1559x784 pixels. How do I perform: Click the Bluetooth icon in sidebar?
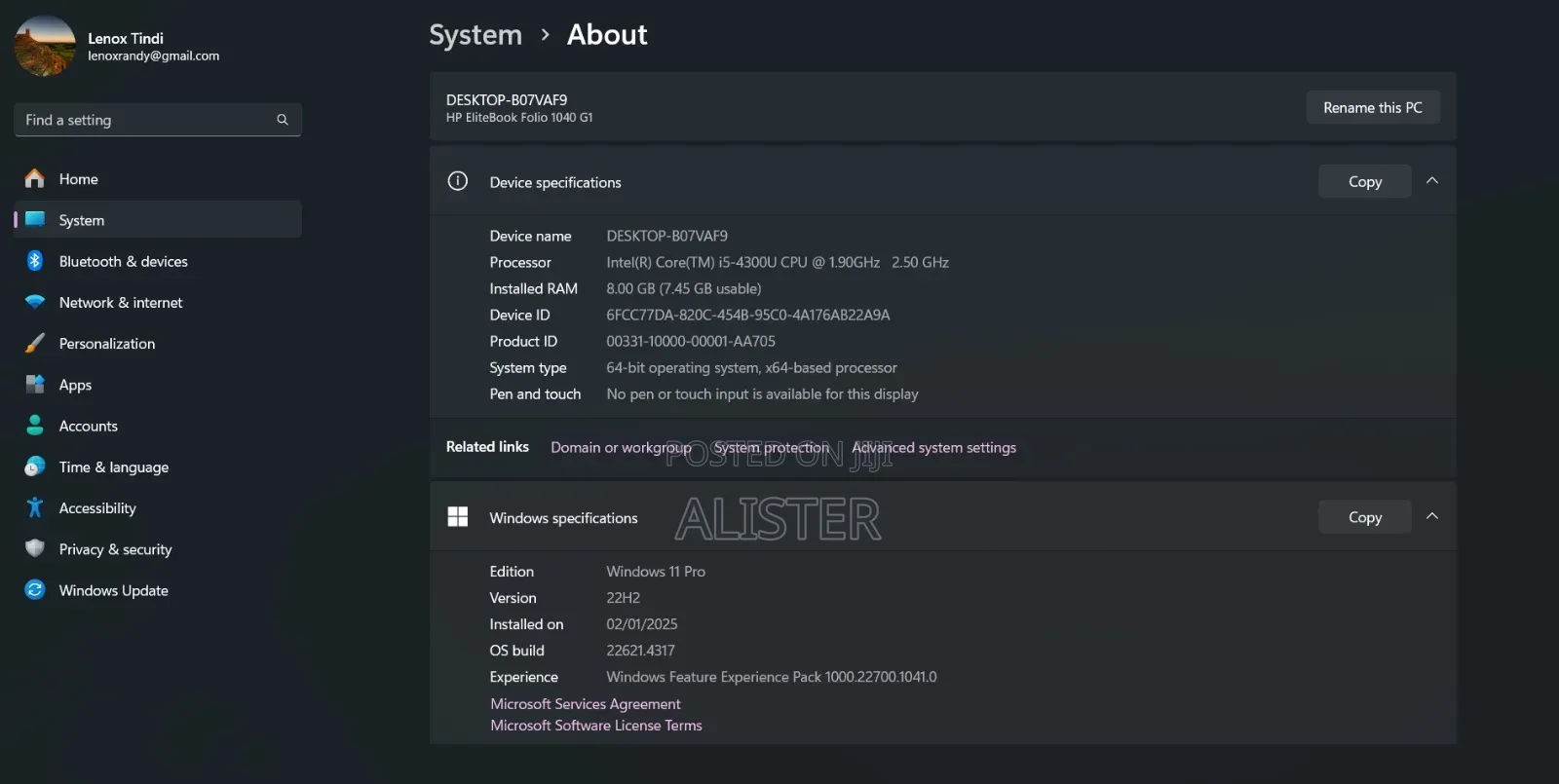[35, 261]
